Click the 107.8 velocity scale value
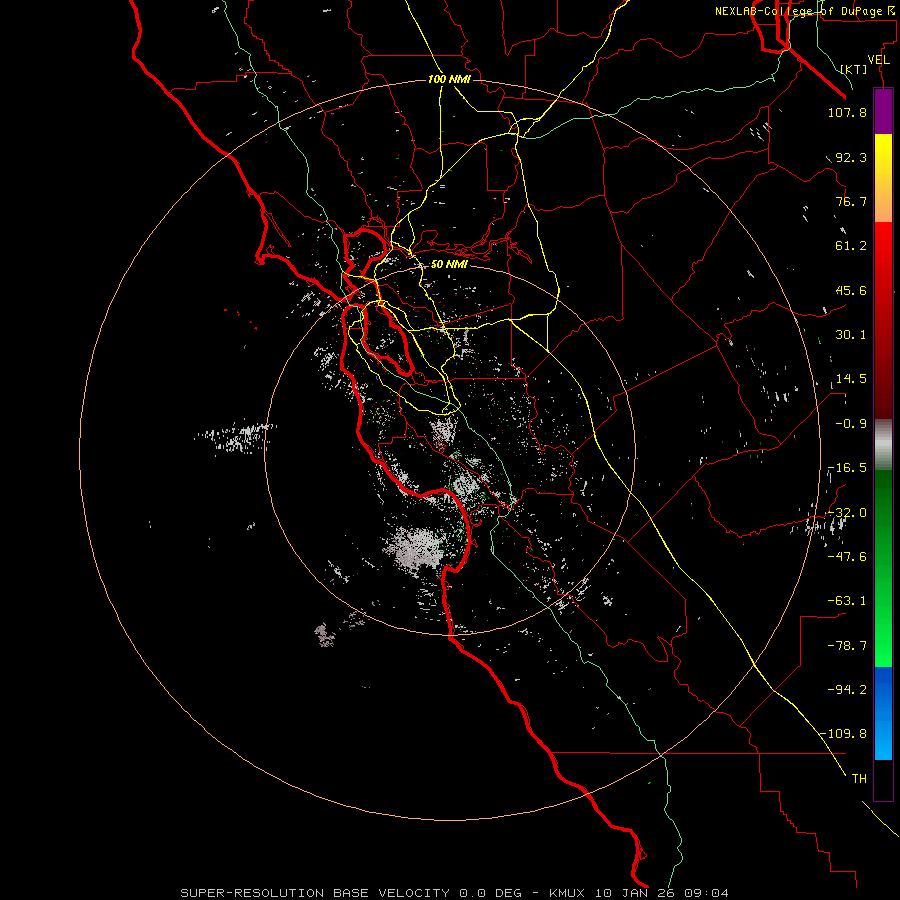The image size is (900, 900). pos(847,112)
